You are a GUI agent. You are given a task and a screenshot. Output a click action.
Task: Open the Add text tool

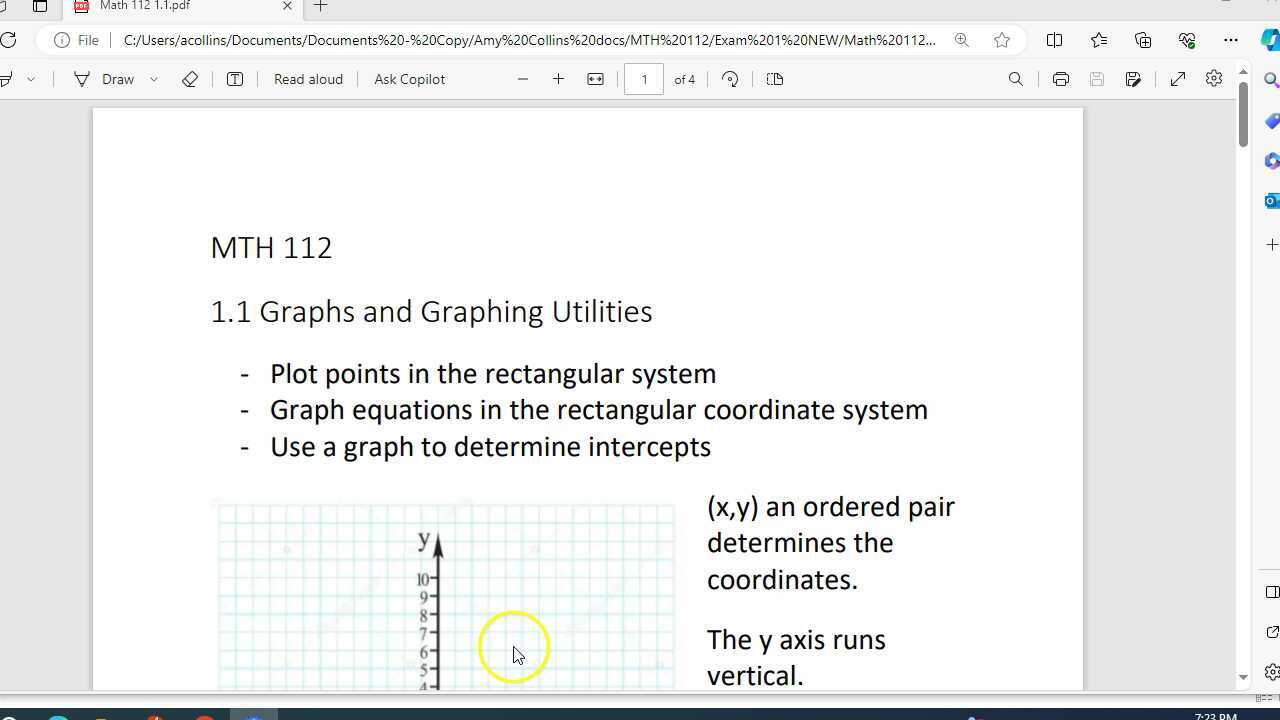point(235,79)
